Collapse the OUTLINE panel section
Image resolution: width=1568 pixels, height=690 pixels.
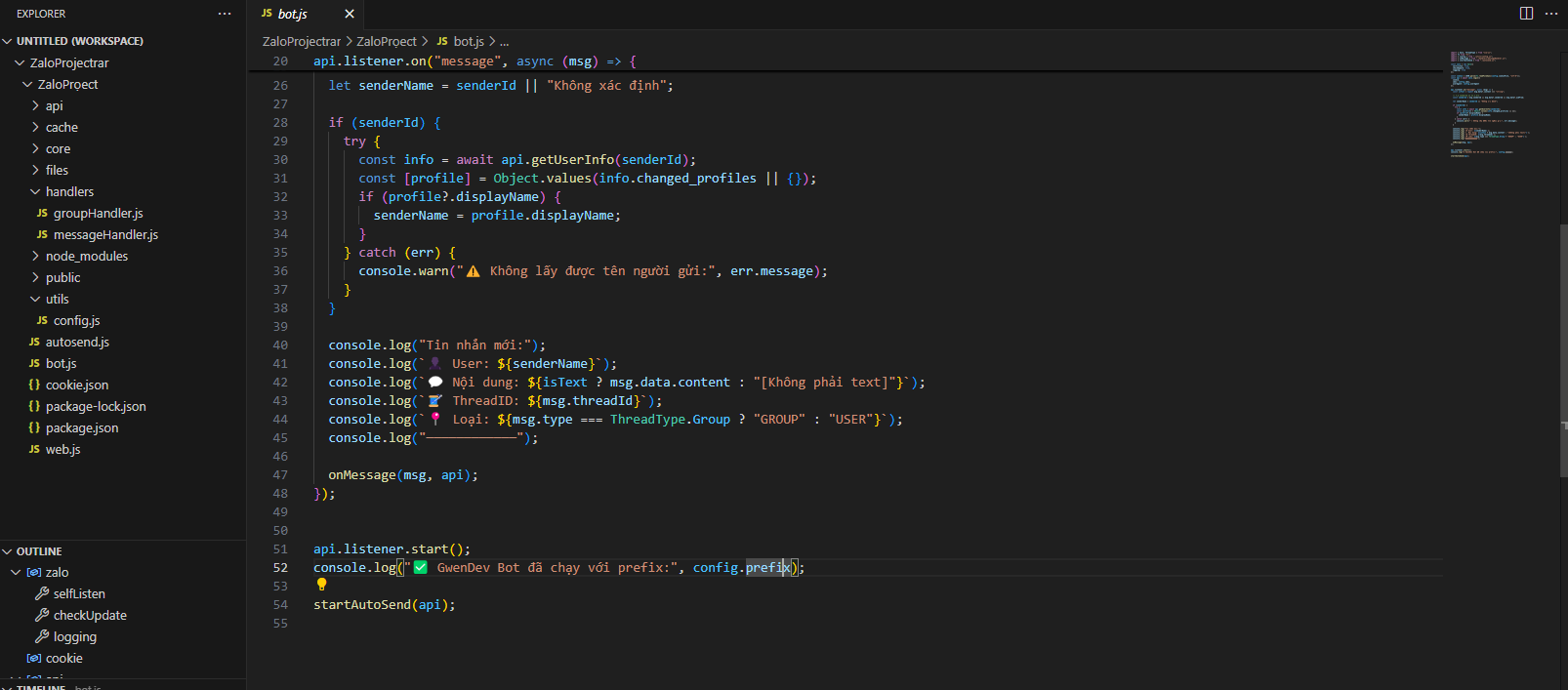coord(8,551)
